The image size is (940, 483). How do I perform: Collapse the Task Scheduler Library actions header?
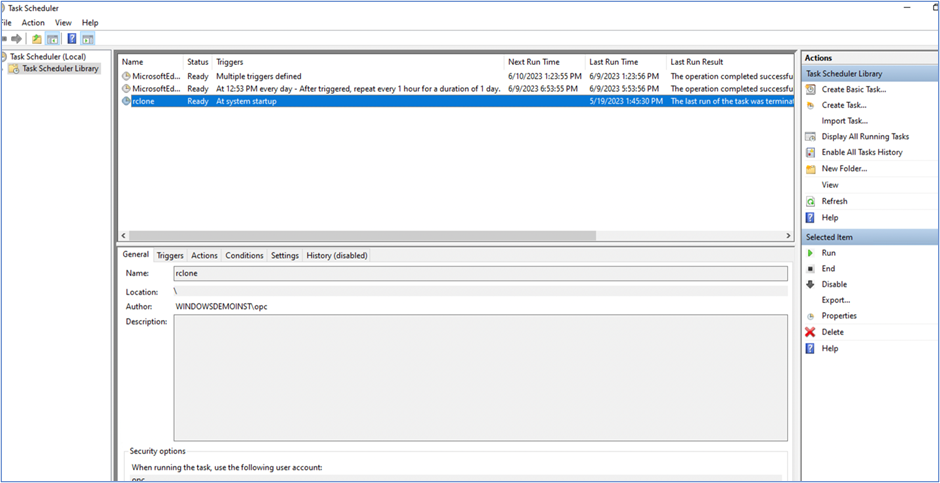coord(870,74)
